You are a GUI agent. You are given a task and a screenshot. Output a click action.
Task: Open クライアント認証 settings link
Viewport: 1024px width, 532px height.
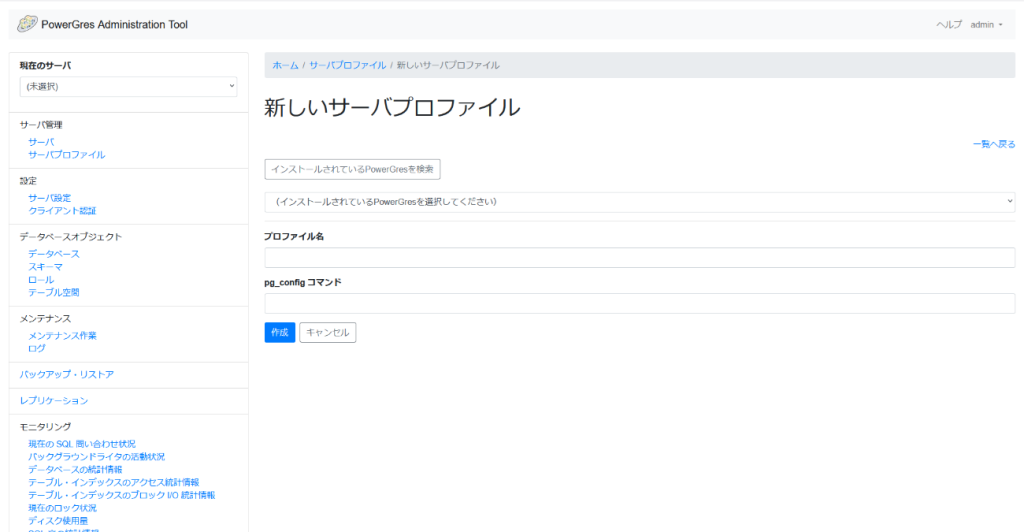click(x=62, y=211)
